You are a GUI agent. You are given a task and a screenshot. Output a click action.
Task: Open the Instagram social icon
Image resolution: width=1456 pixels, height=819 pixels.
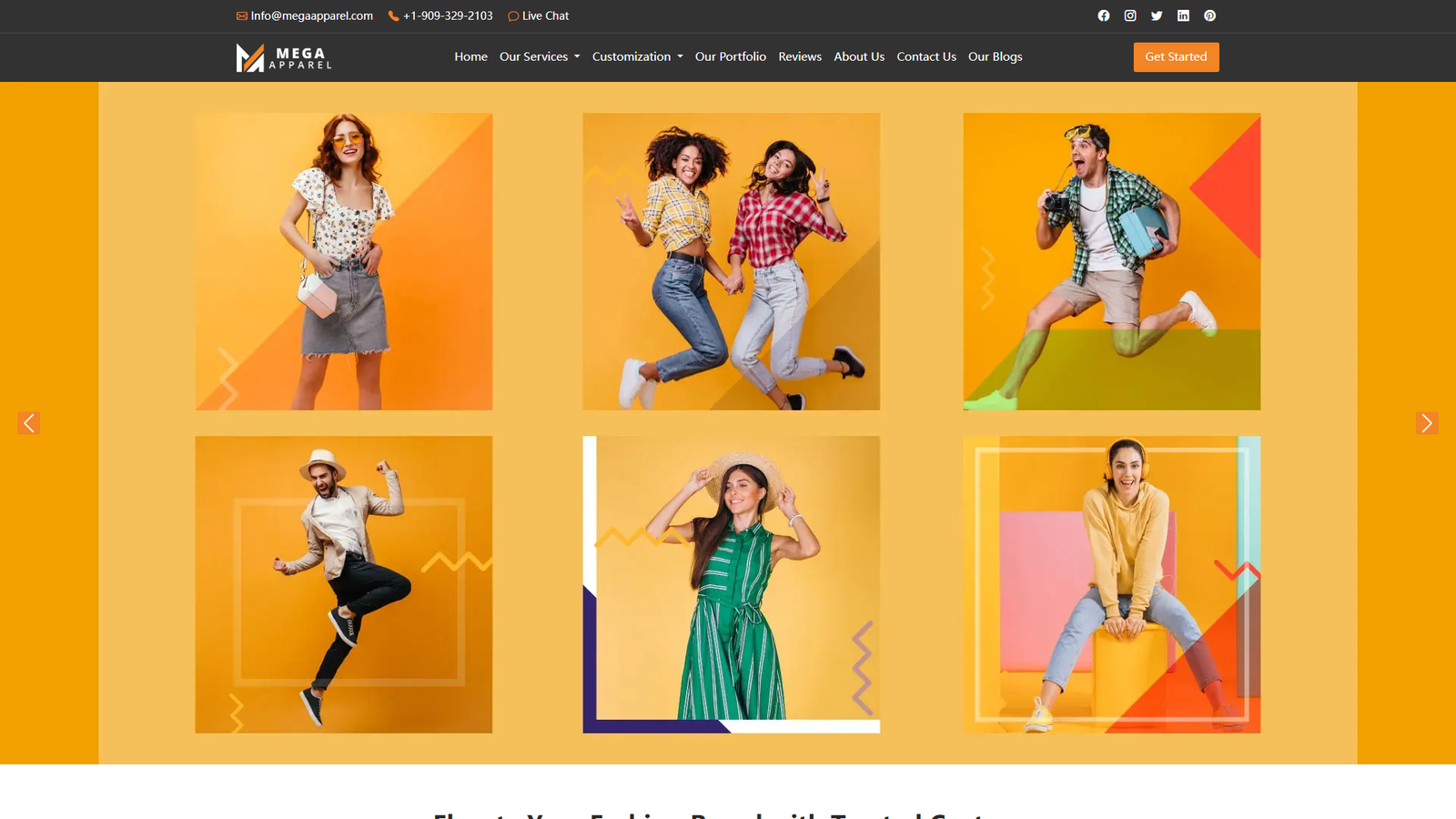(x=1129, y=15)
